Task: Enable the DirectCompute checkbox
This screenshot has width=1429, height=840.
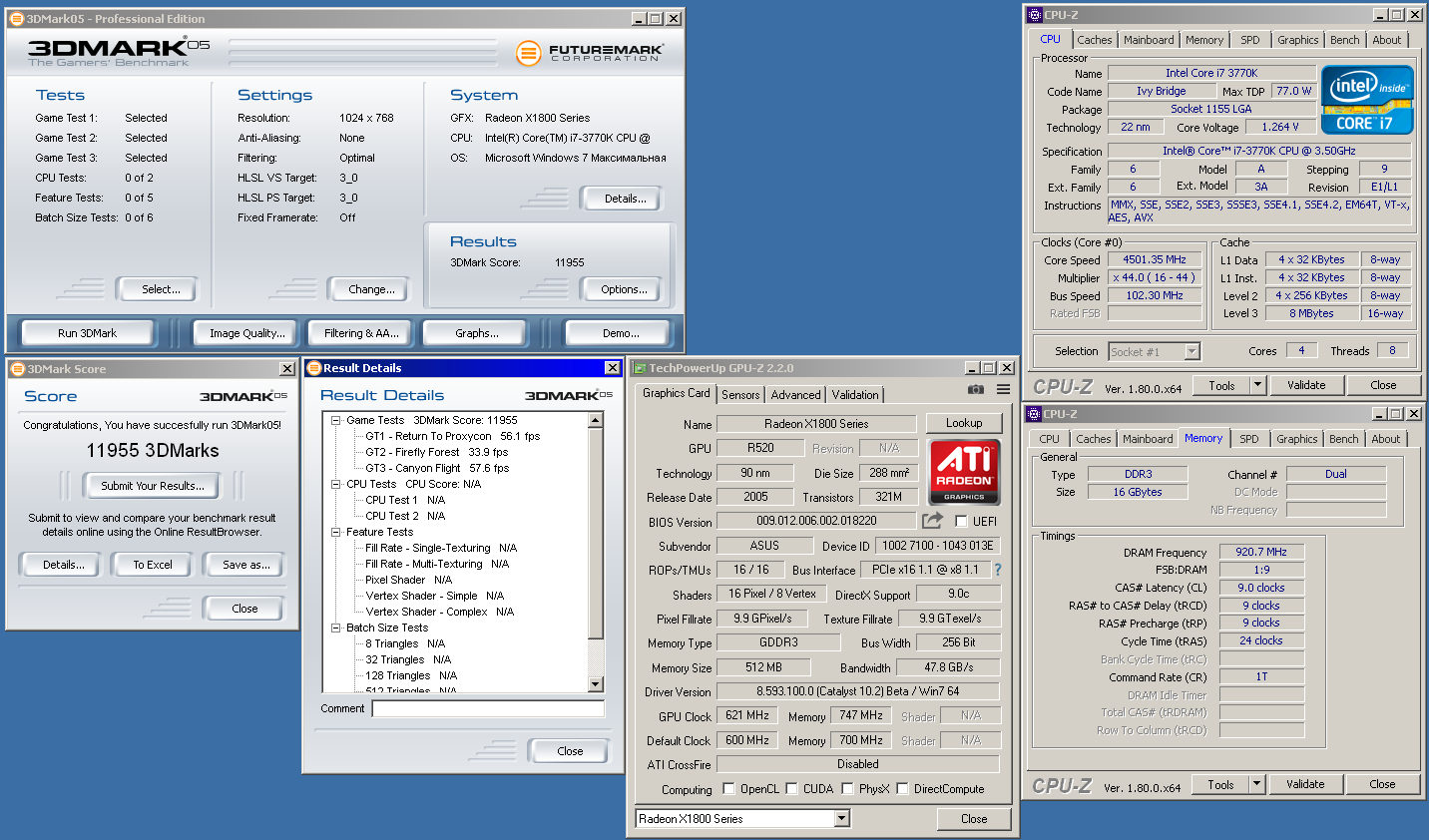Action: (x=902, y=788)
